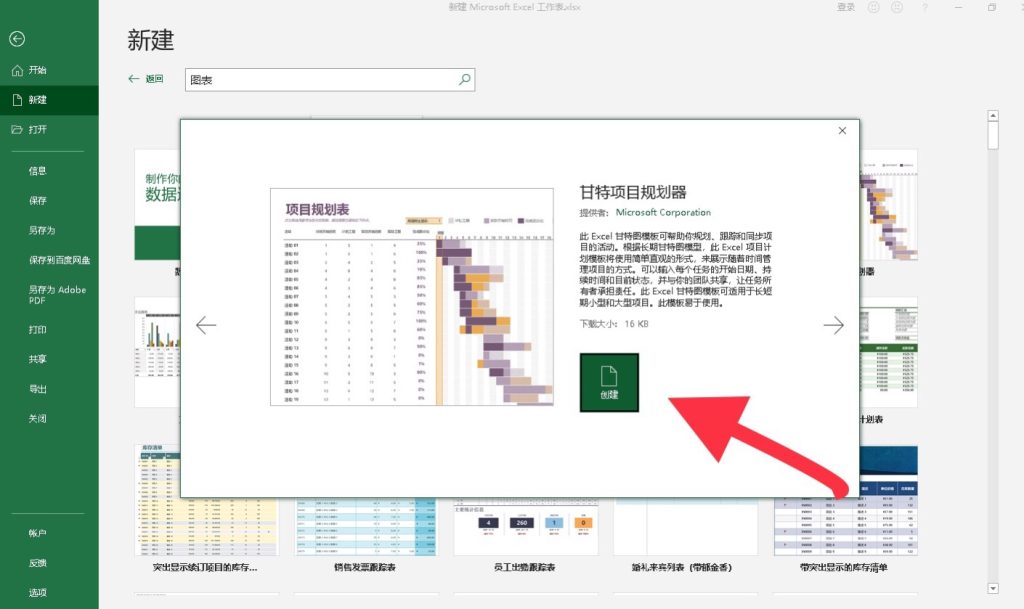Click the smiley face feedback icon
Viewport: 1024px width, 609px height.
click(874, 7)
